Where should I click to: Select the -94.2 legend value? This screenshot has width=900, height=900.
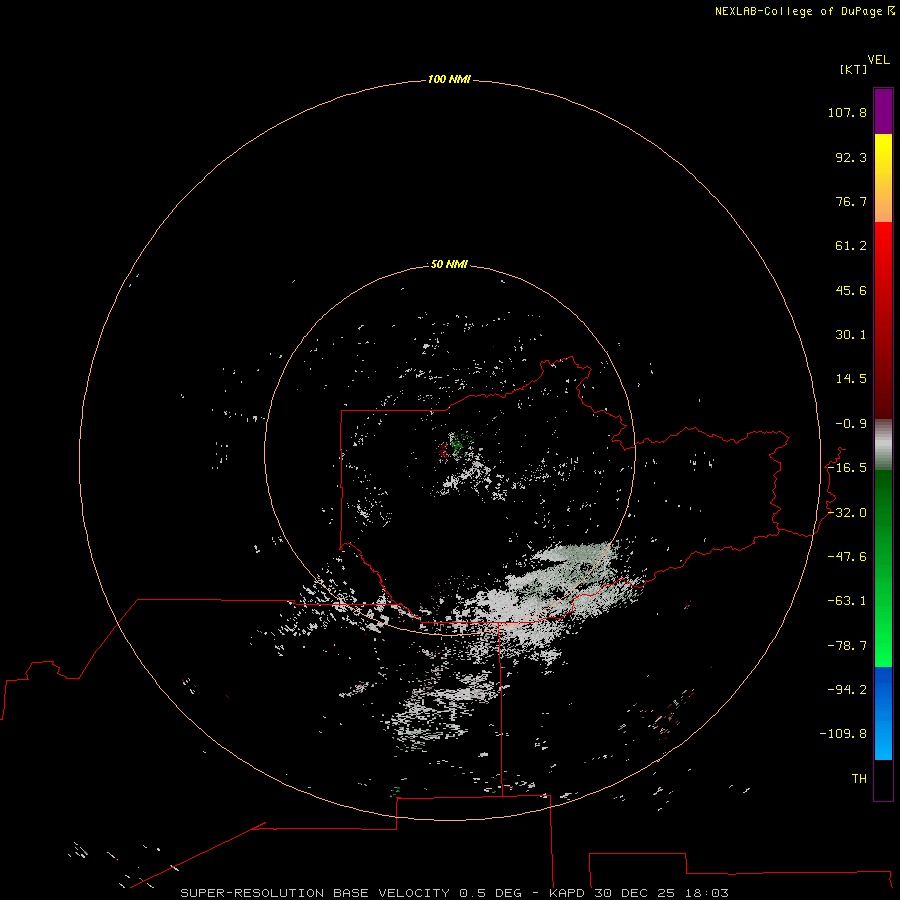tap(847, 689)
